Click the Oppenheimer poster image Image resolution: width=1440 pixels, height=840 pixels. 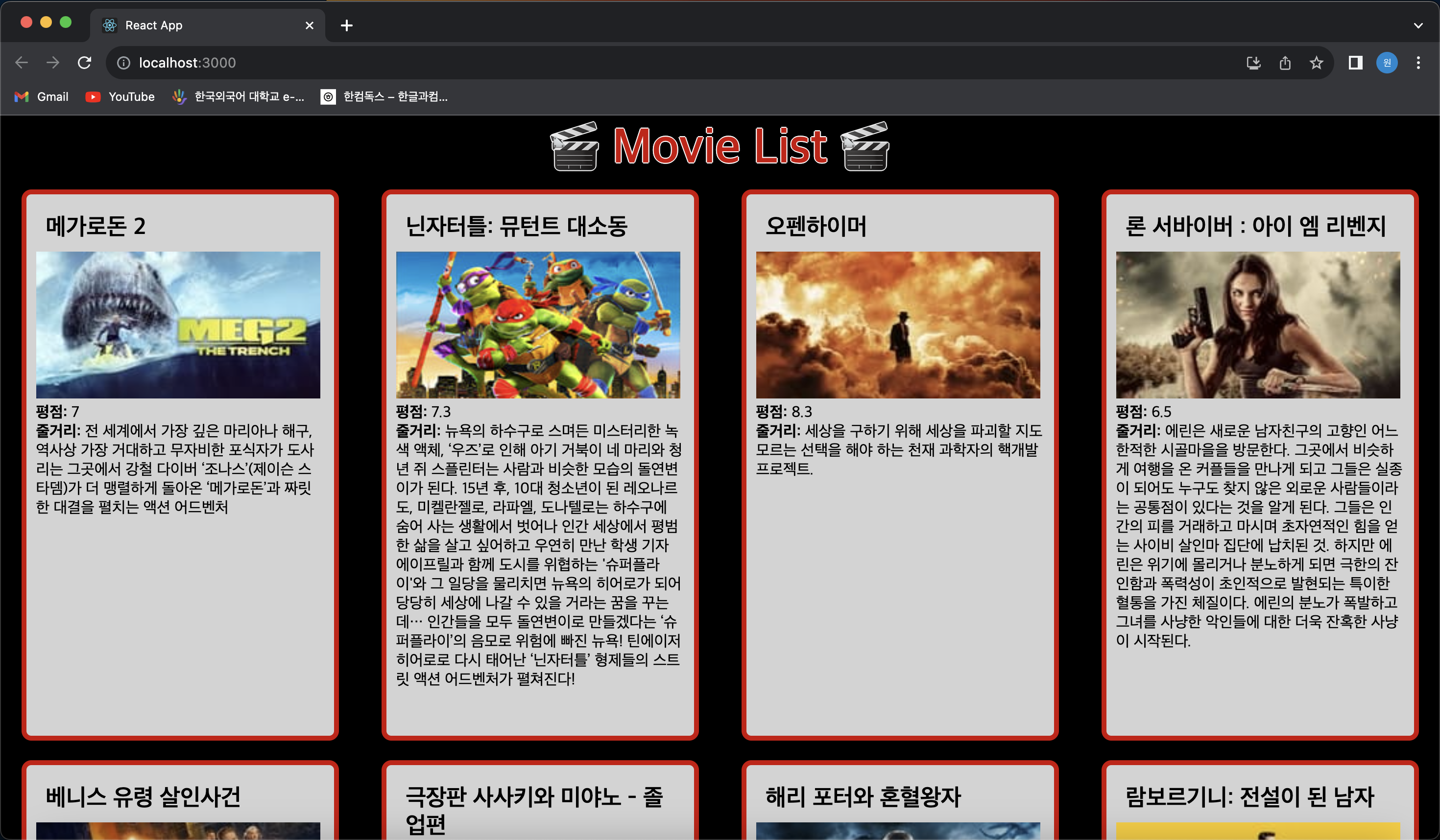click(898, 325)
